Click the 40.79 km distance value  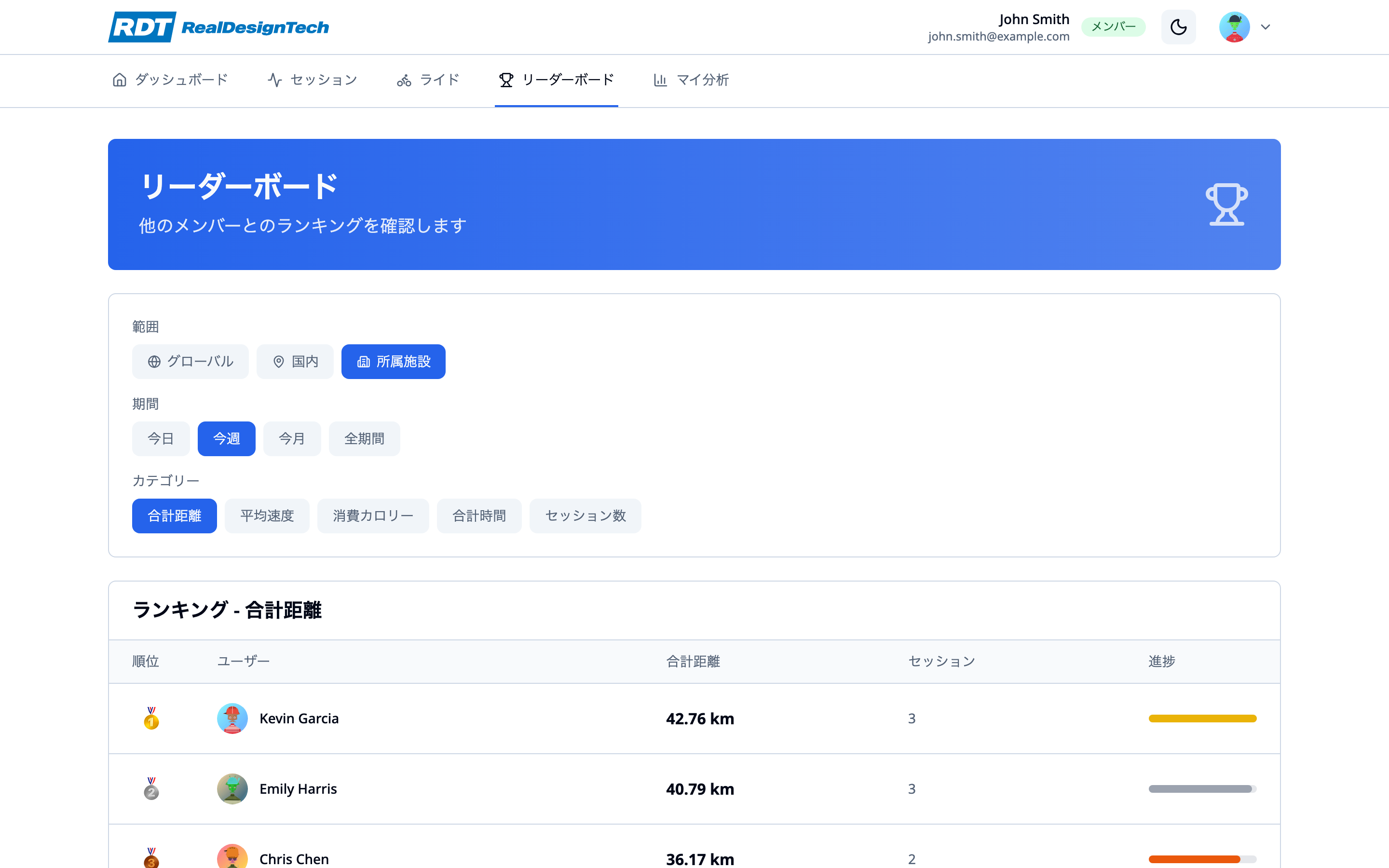tap(700, 789)
